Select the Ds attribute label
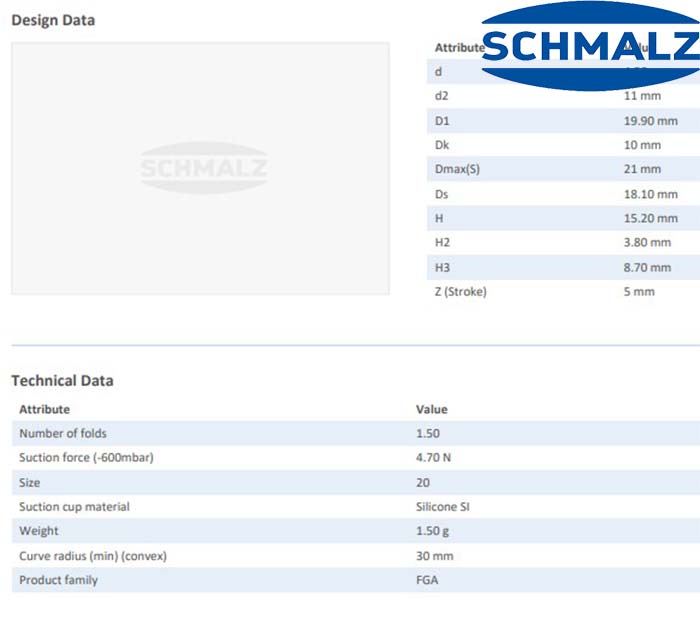 442,194
